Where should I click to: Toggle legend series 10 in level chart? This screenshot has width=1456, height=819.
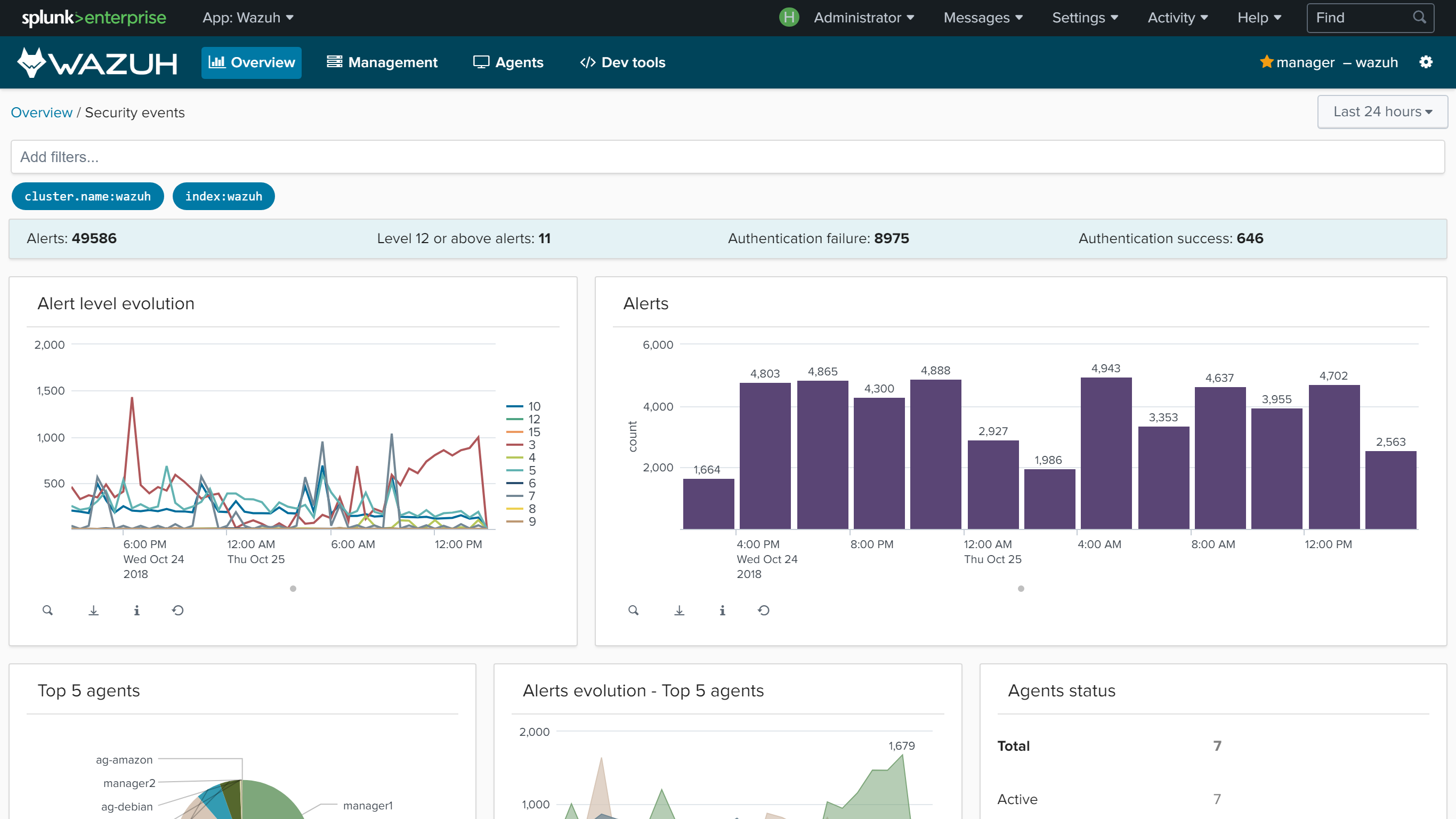[x=523, y=406]
